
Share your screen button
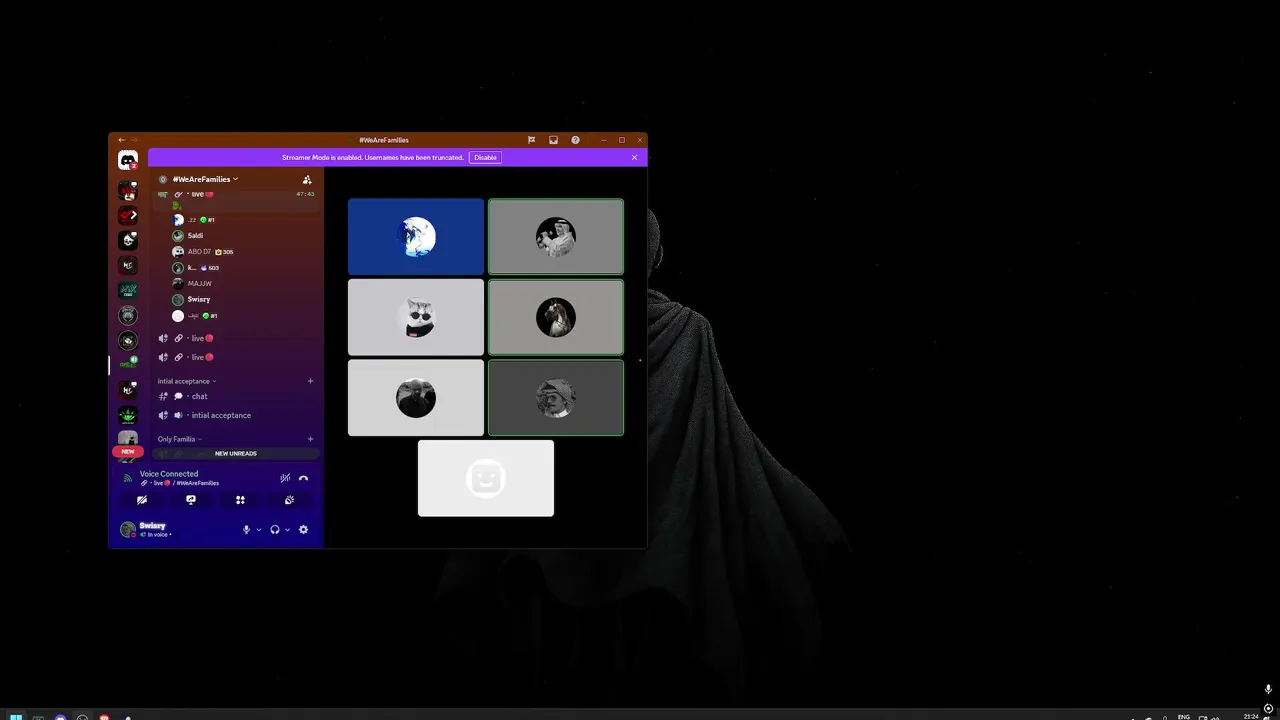click(191, 500)
